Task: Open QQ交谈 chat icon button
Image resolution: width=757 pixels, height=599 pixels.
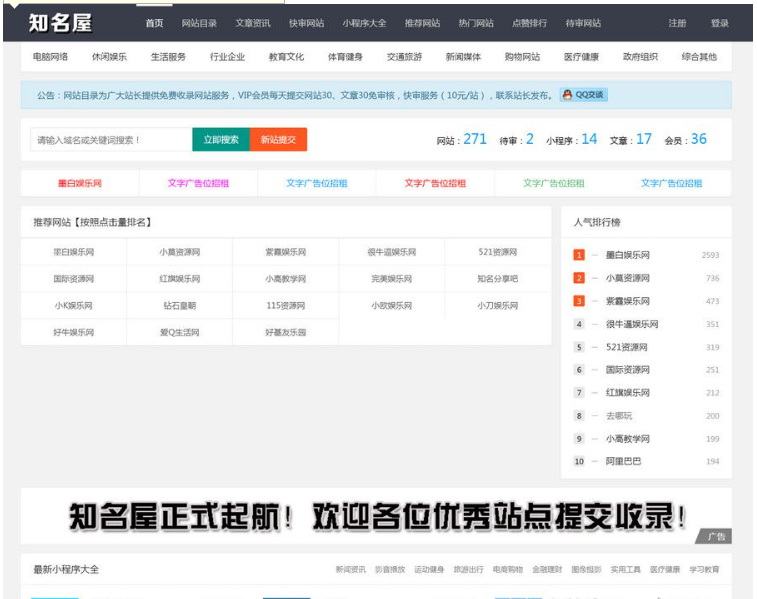Action: [584, 95]
